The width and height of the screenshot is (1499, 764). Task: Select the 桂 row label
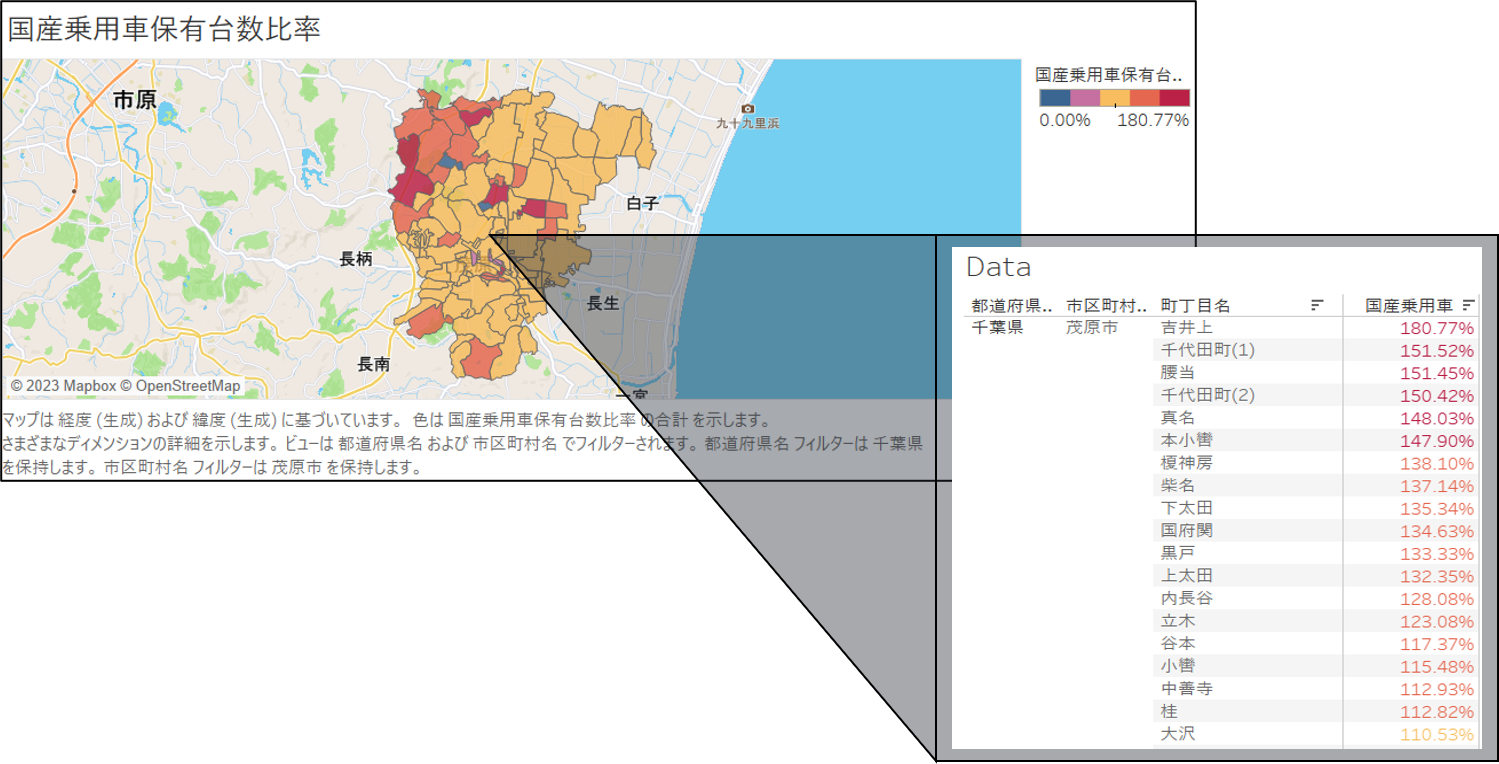pos(1169,711)
